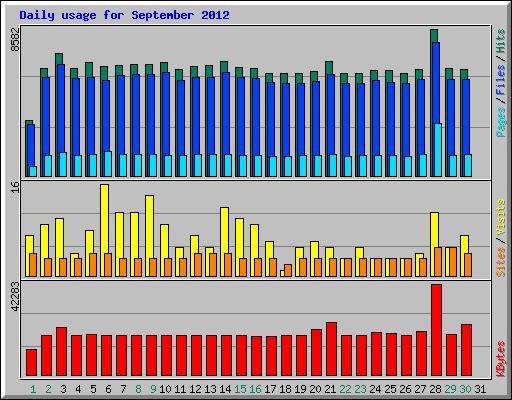
Task: Click the Pages legend label
Action: pyautogui.click(x=500, y=122)
